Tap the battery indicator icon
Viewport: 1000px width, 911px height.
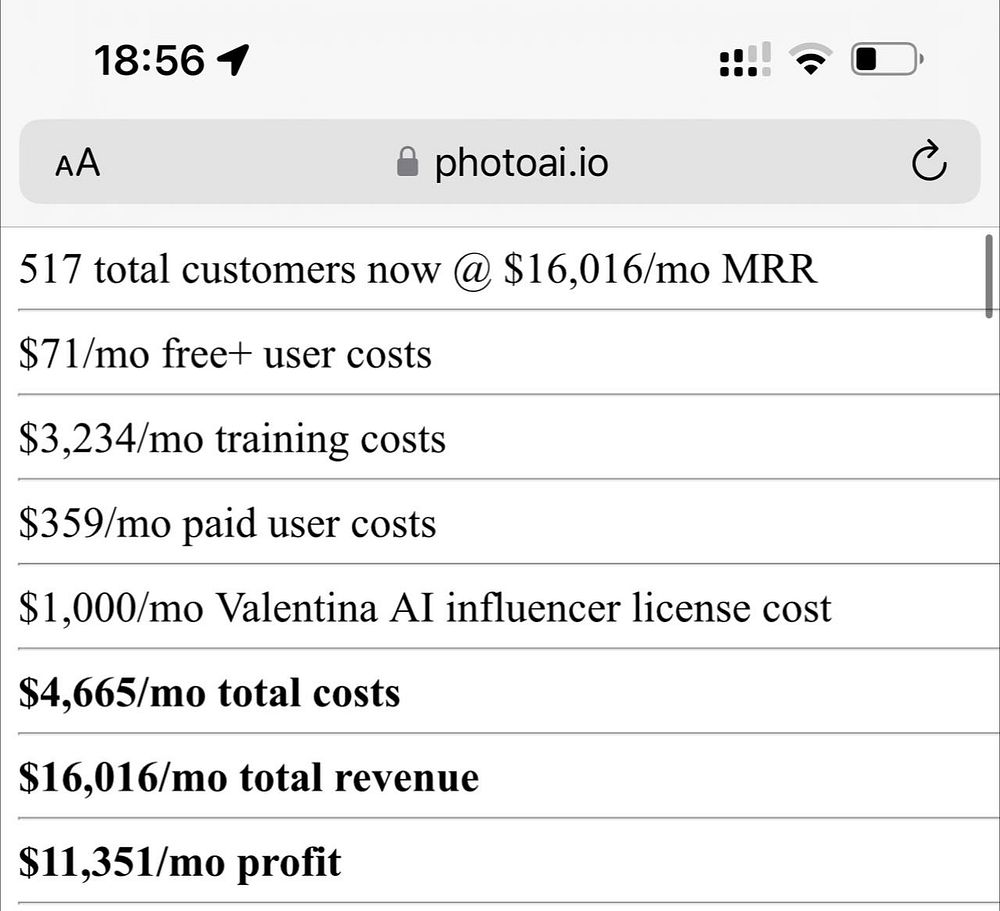click(x=886, y=61)
